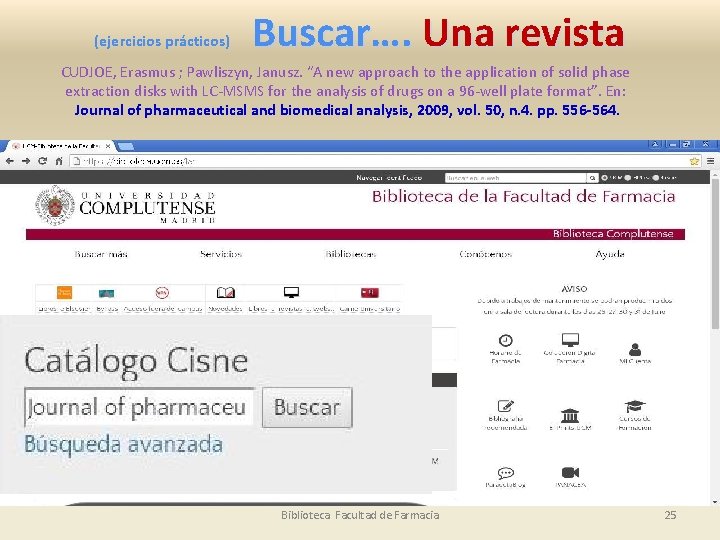720x540 pixels.
Task: Select the third radio button in top bar
Action: [x=656, y=178]
